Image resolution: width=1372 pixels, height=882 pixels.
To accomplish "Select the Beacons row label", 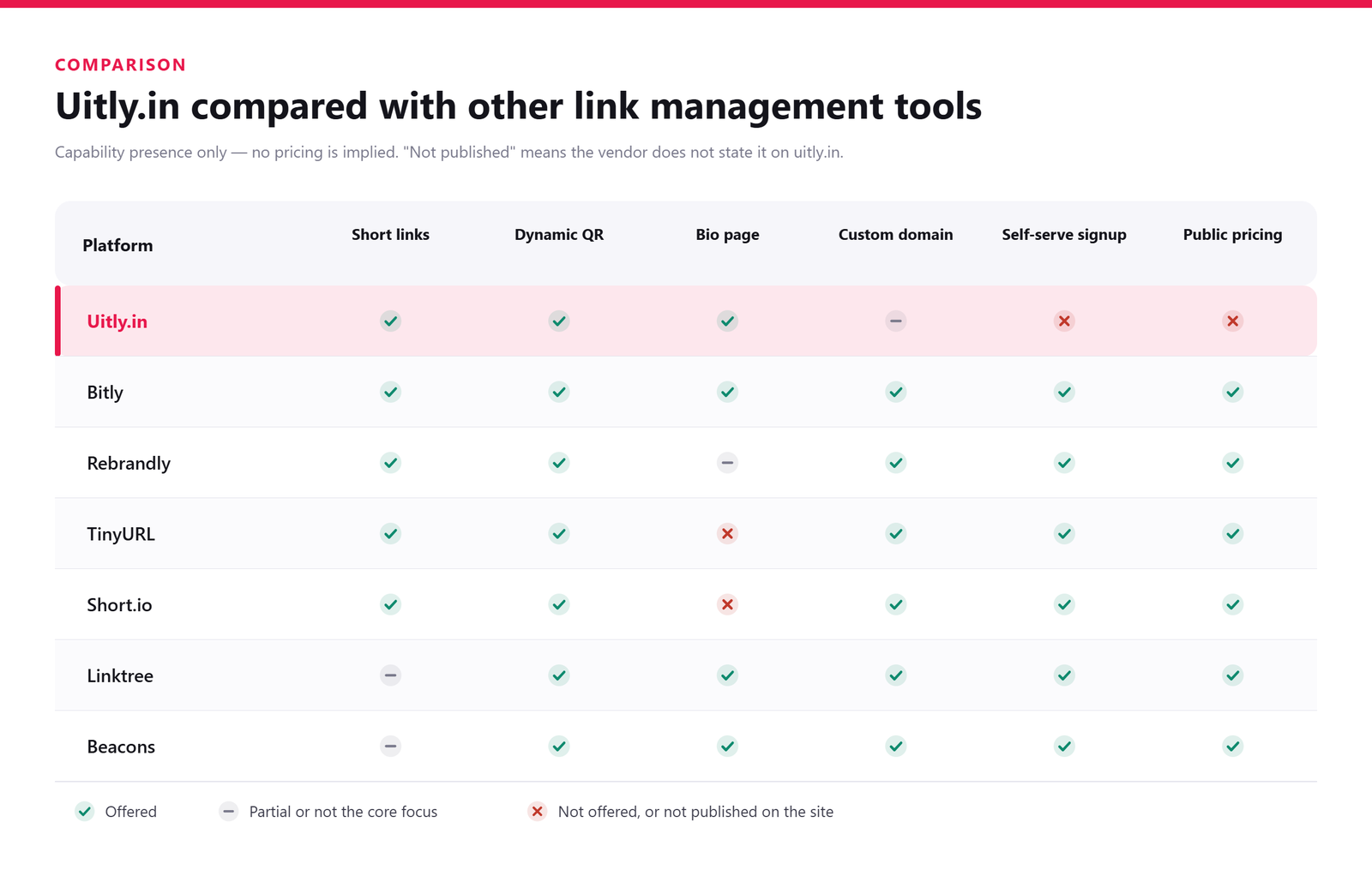I will click(121, 747).
